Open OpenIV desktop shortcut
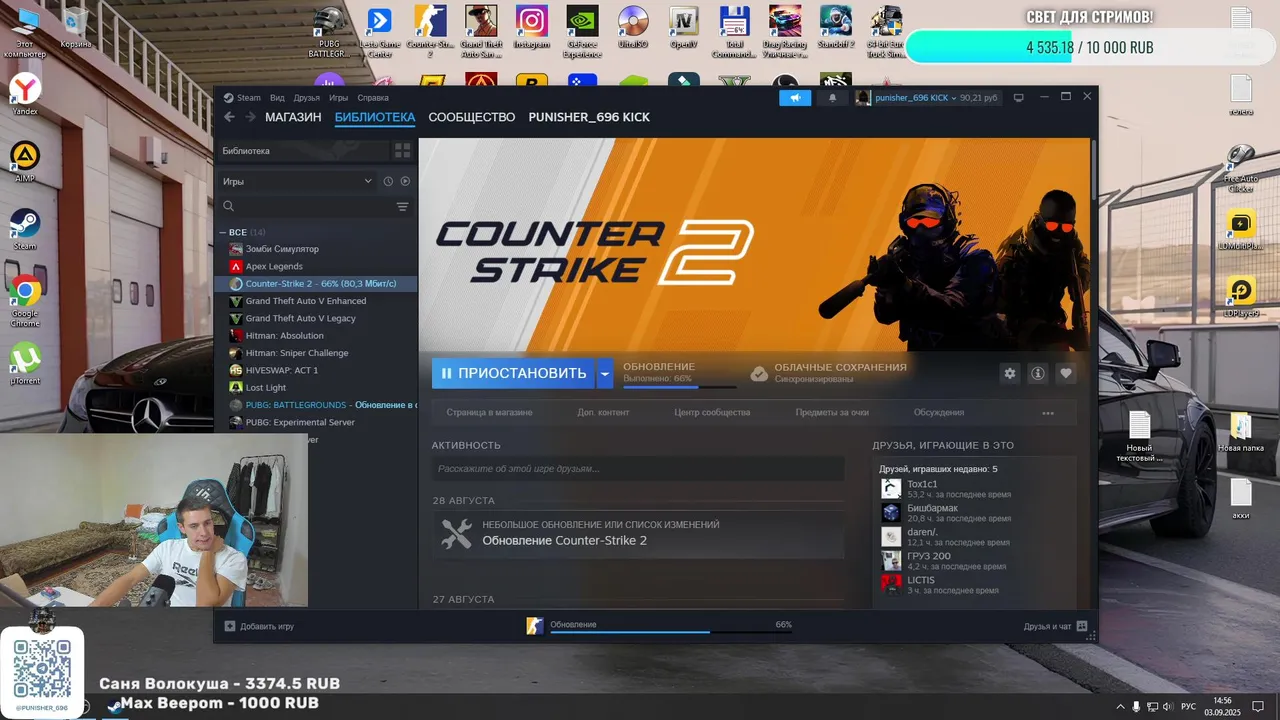1280x720 pixels. [x=683, y=28]
